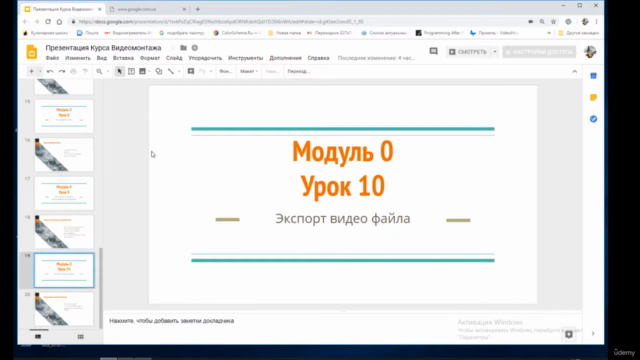
Task: Expand the insert image dropdown arrow
Action: click(149, 71)
